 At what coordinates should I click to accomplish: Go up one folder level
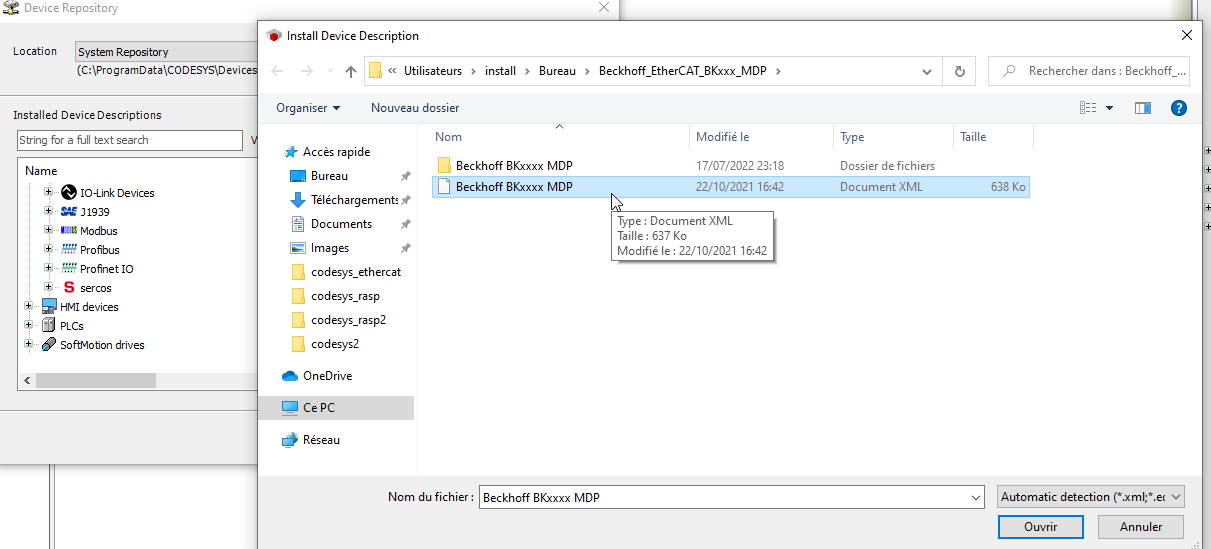pos(351,71)
